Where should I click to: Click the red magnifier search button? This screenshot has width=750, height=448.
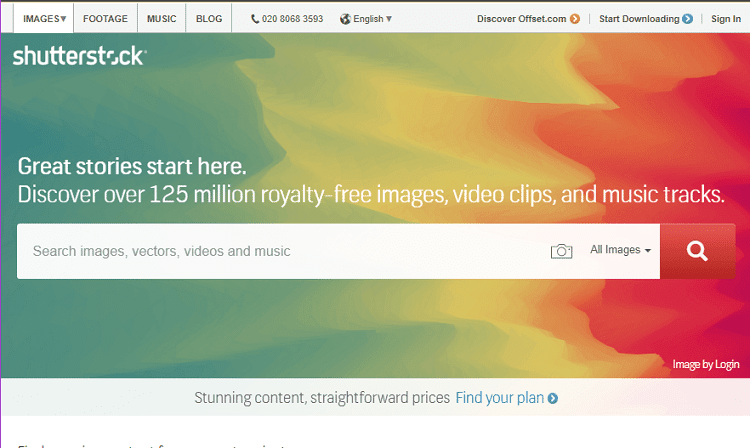pos(697,251)
